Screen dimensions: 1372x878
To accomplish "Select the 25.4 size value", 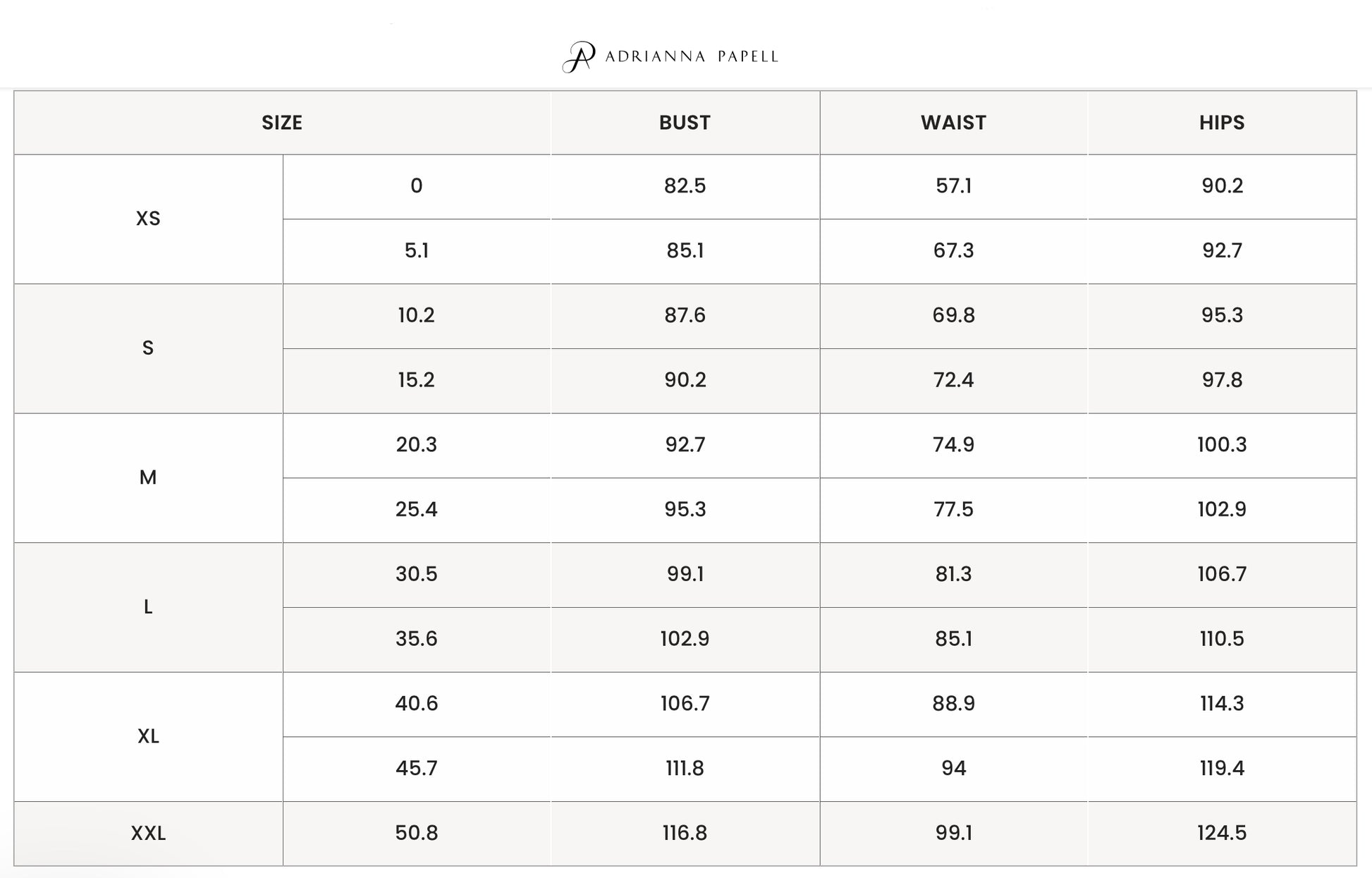I will click(417, 510).
